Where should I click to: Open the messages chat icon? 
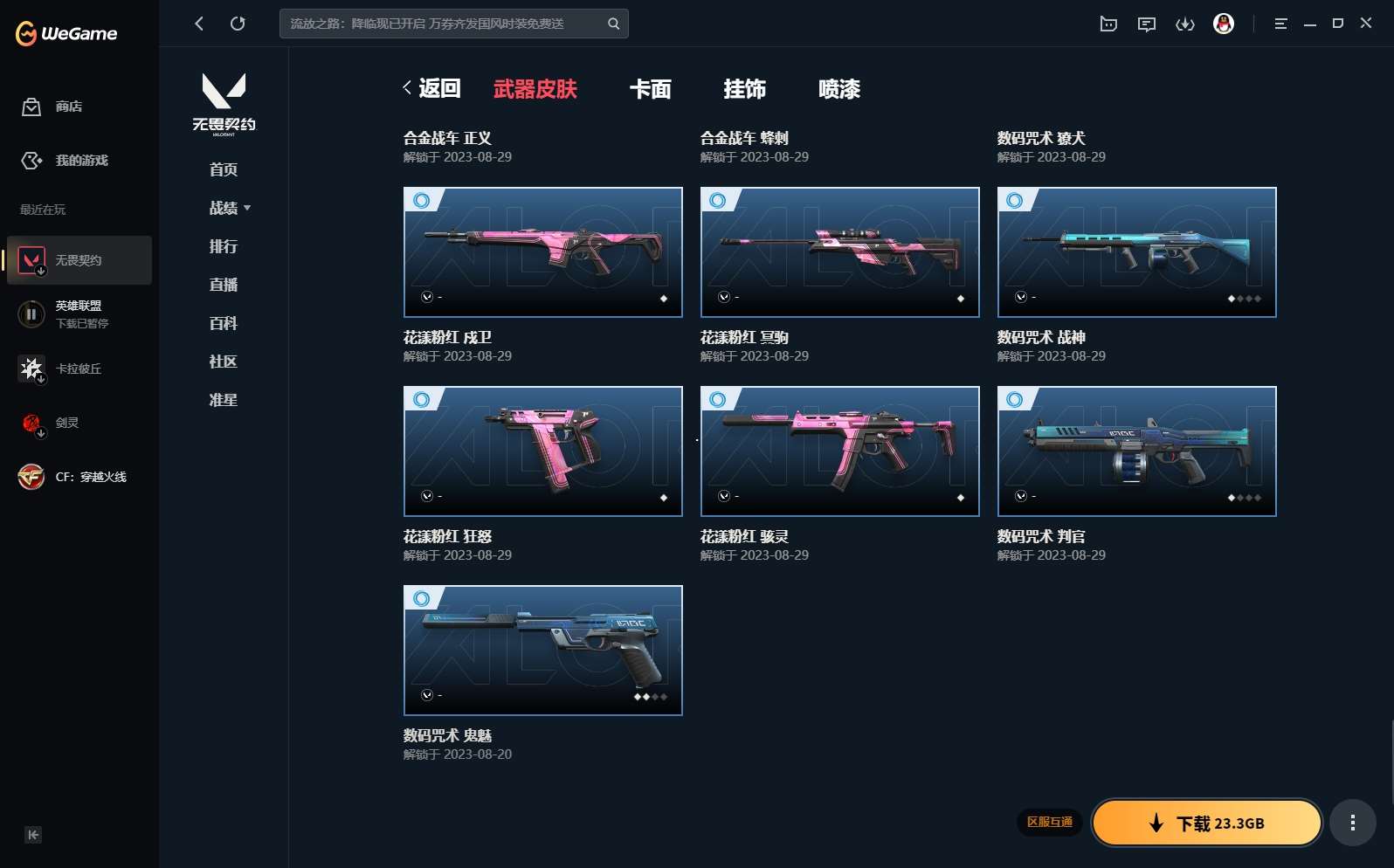1147,24
